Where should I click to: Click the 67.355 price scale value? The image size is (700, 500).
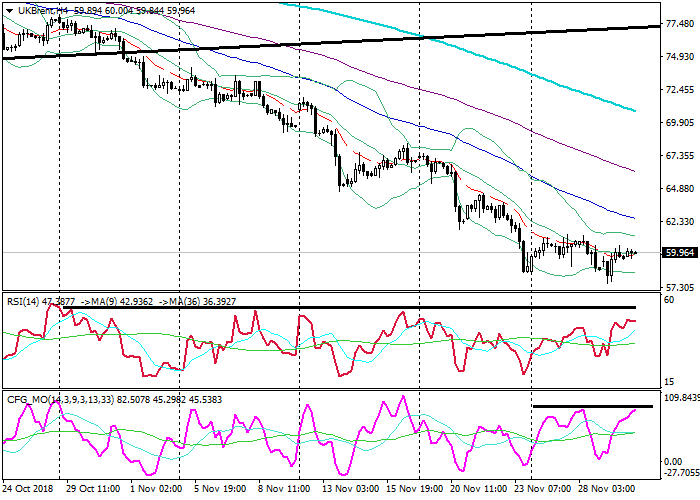680,156
